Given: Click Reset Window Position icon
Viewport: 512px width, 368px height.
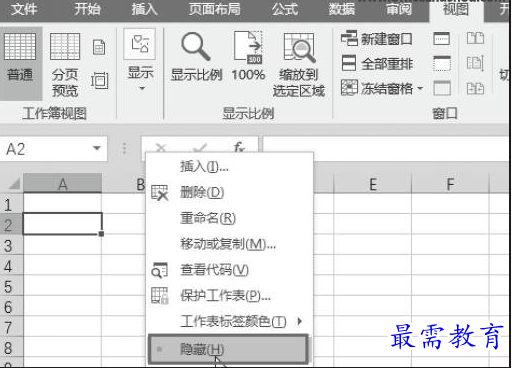Looking at the screenshot, I should 475,88.
